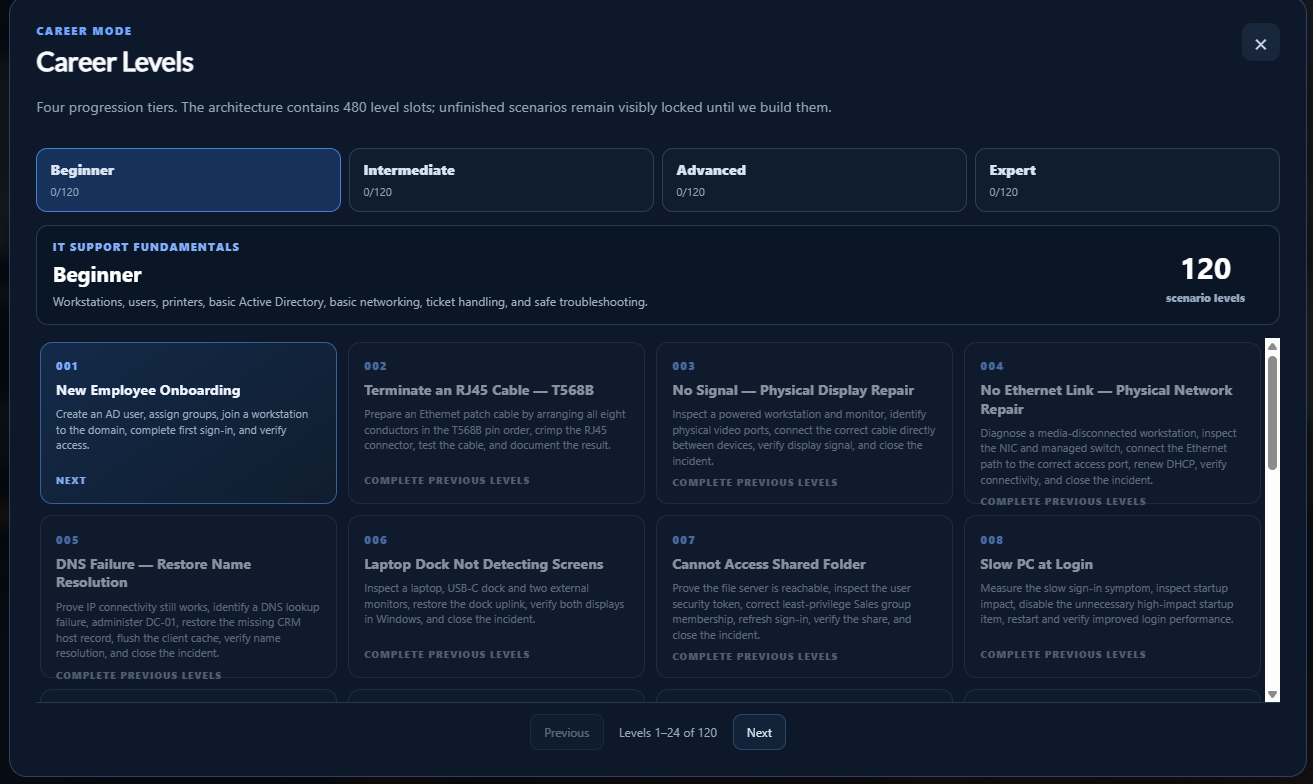This screenshot has width=1313, height=784.
Task: Click the level list scrollbar thumb
Action: 1272,413
